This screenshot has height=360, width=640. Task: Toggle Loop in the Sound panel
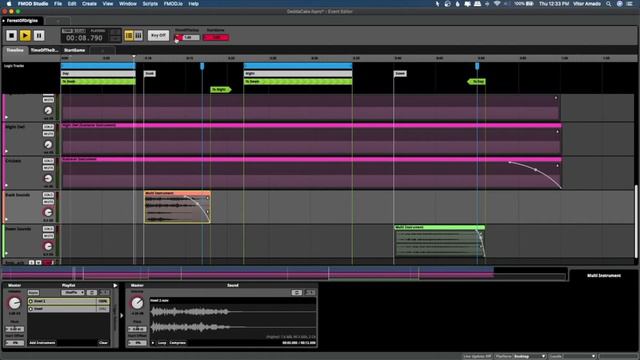tap(162, 343)
